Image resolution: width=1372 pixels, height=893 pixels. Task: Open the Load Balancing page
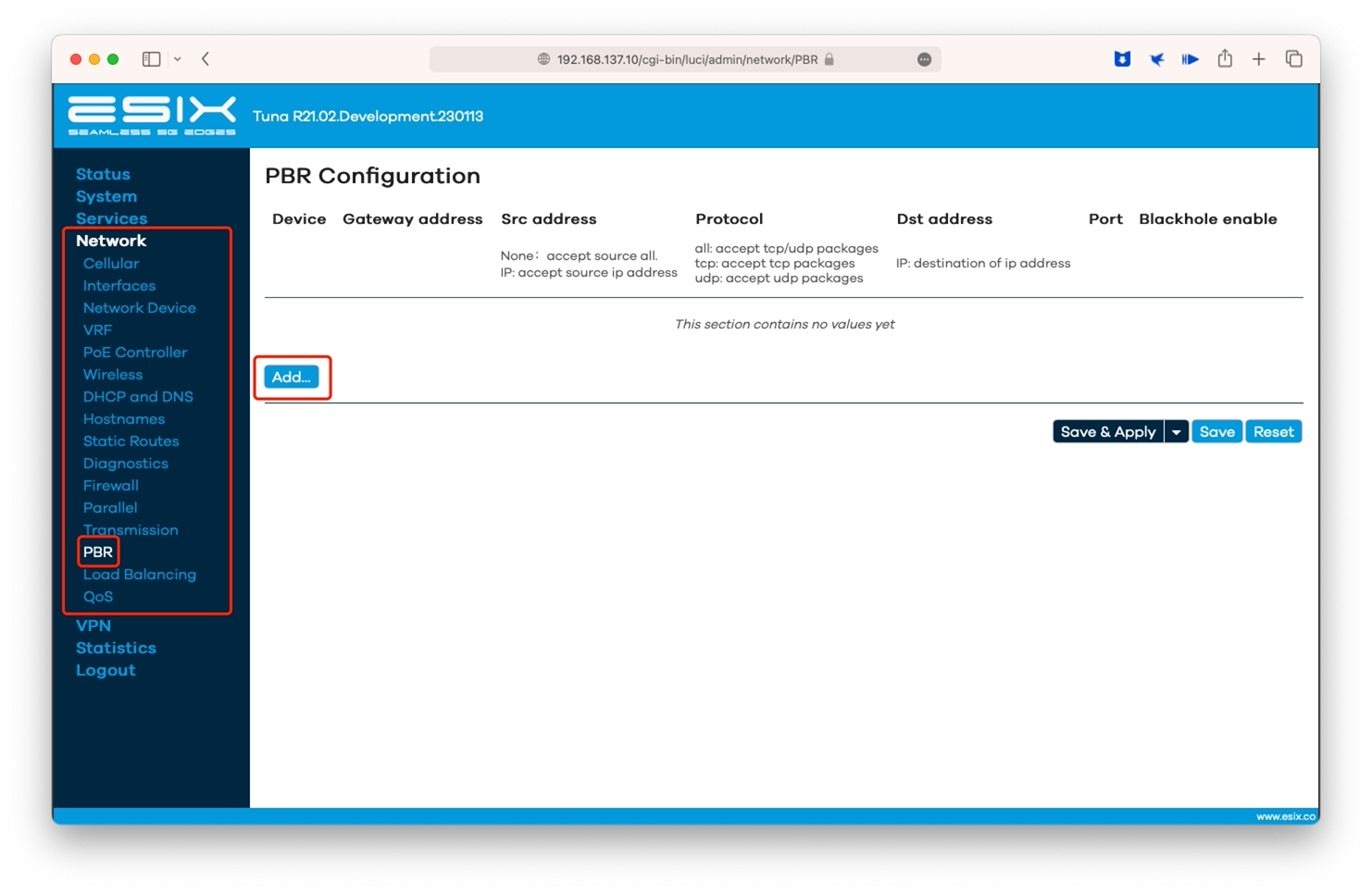coord(140,575)
